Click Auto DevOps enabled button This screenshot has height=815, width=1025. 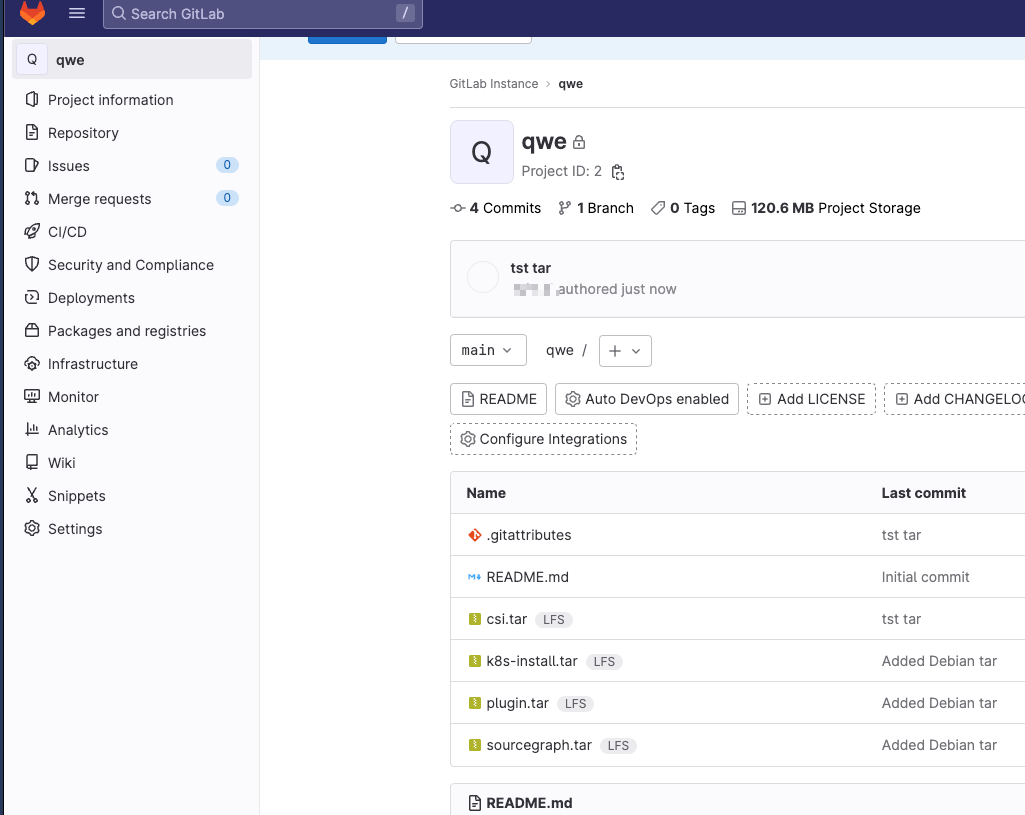pyautogui.click(x=647, y=399)
